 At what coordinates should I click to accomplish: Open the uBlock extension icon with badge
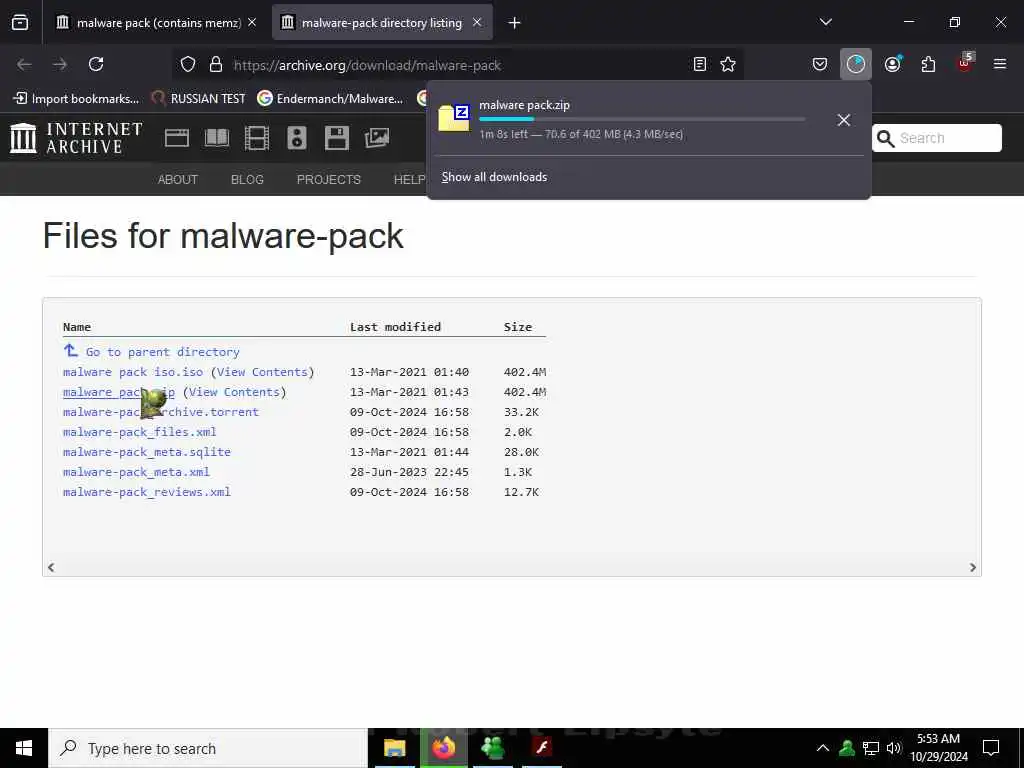tap(965, 63)
